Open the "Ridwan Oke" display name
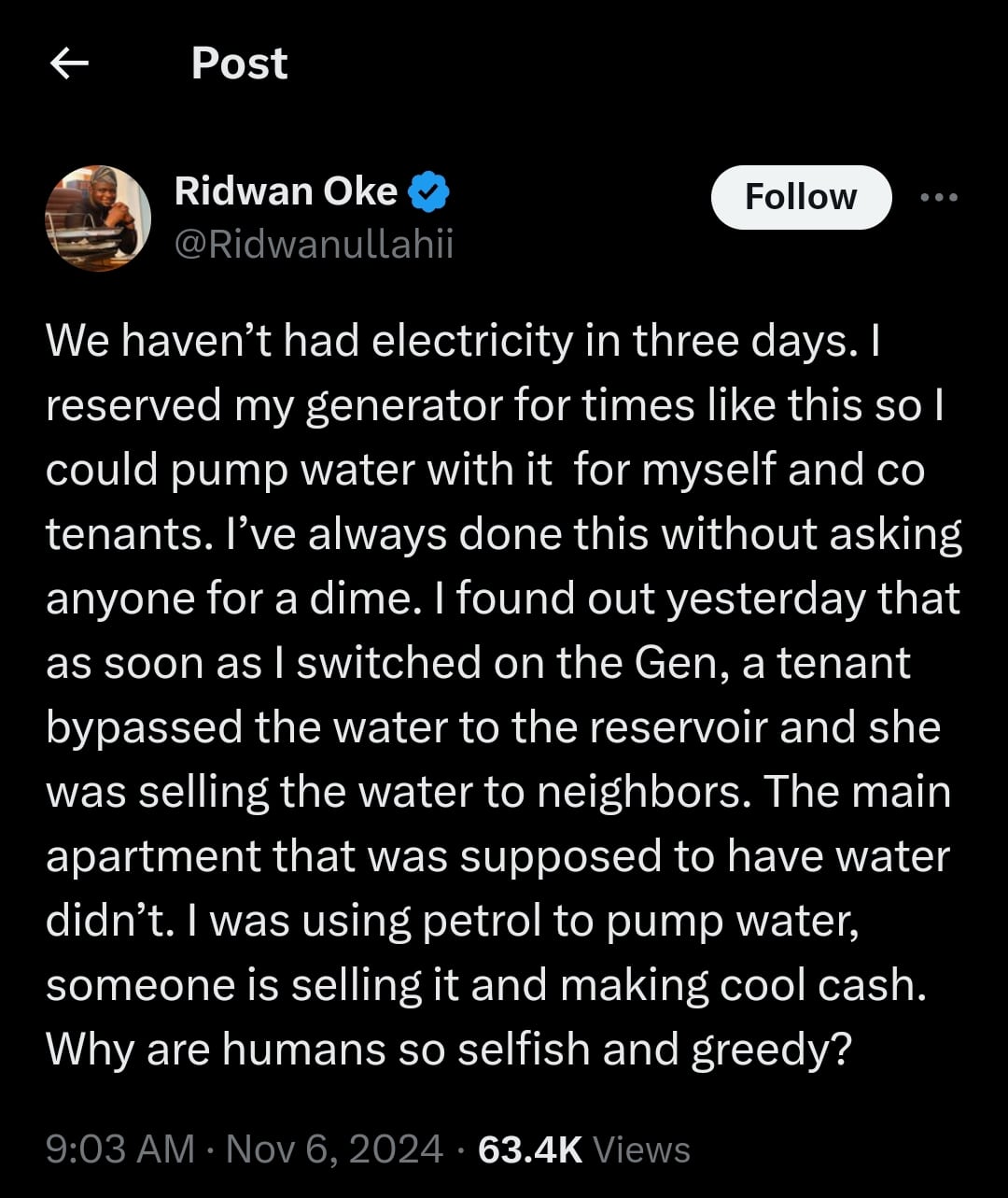Image resolution: width=1008 pixels, height=1198 pixels. click(286, 191)
